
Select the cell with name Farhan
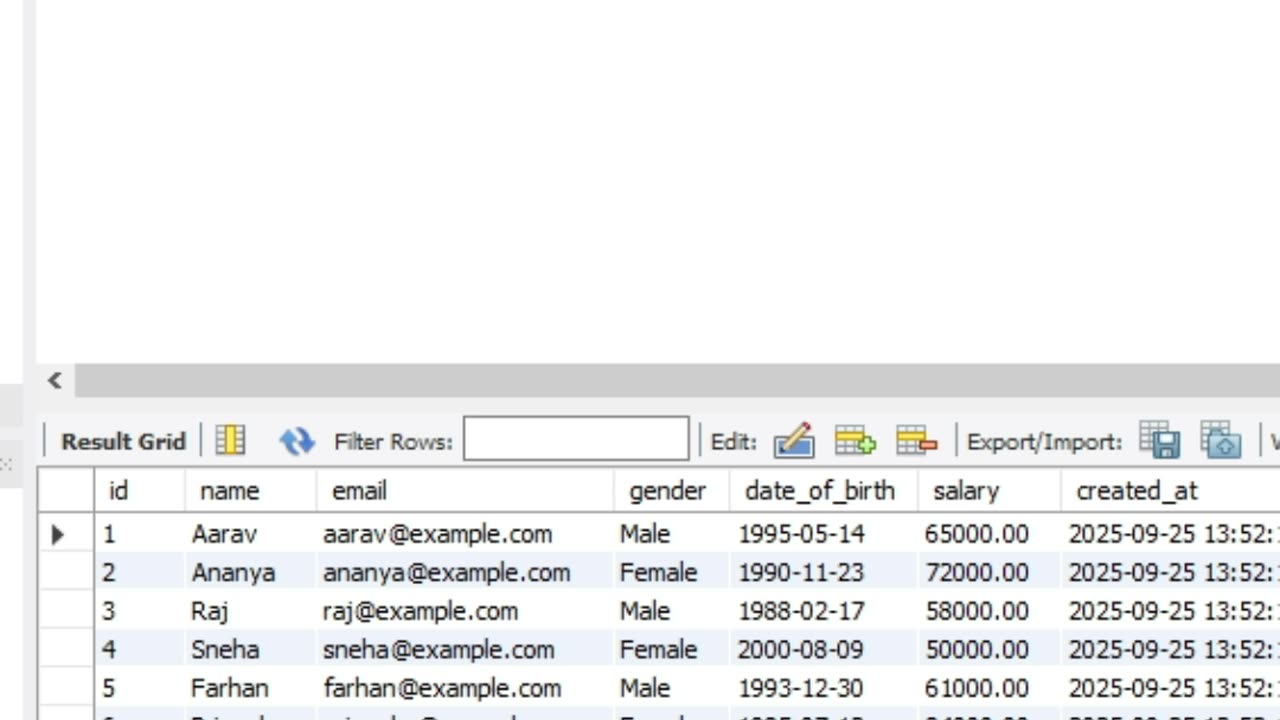[250, 688]
